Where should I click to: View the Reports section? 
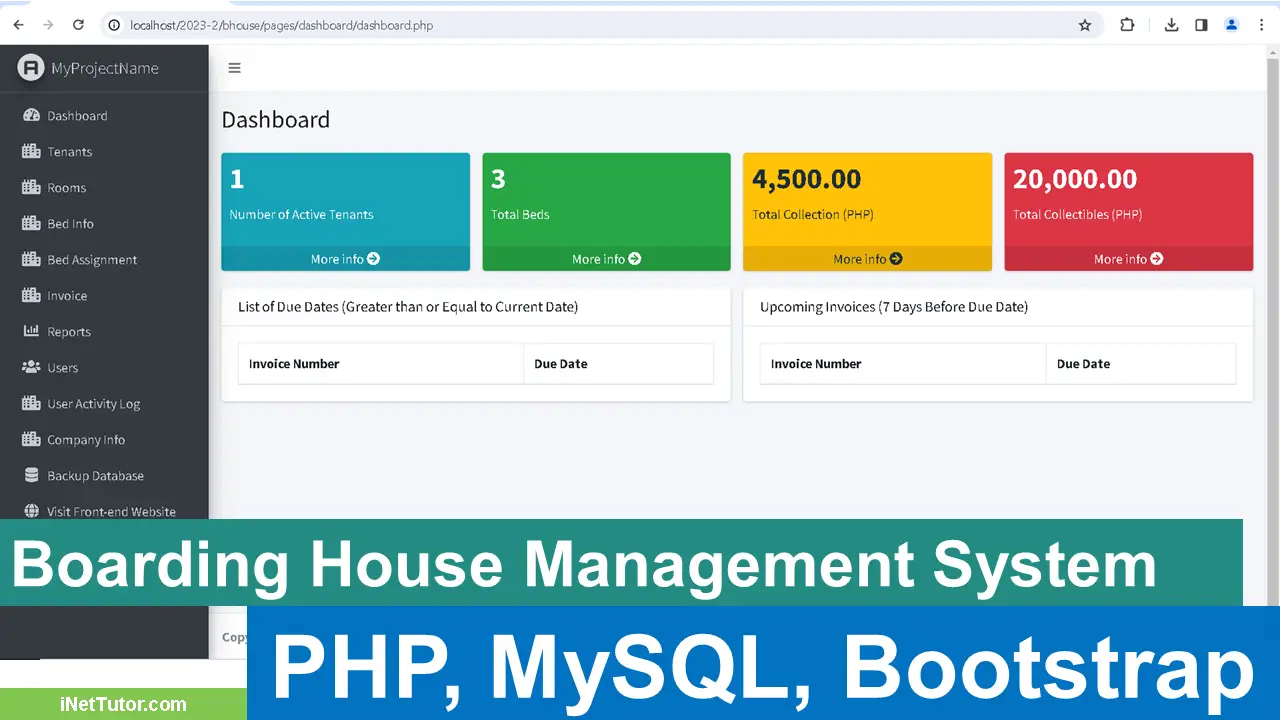pyautogui.click(x=70, y=331)
